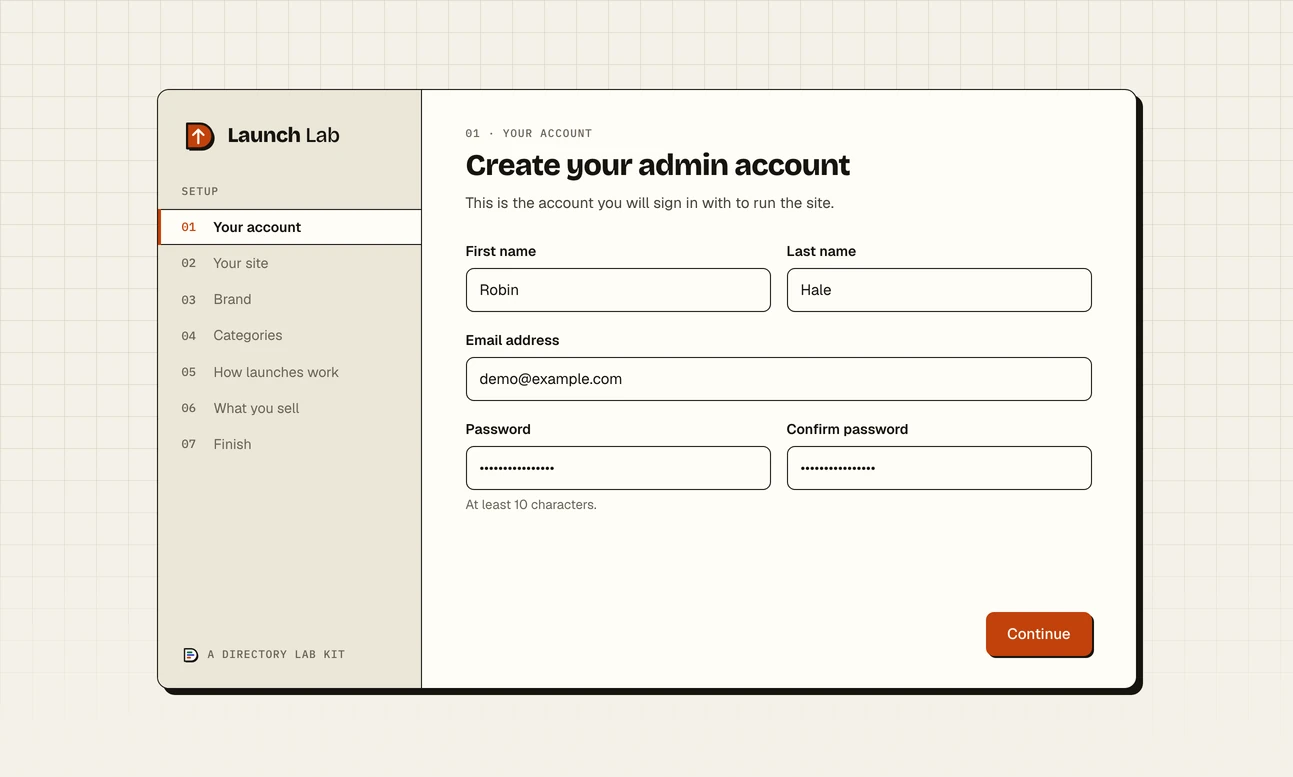
Task: Click the SETUP sidebar heading
Action: [x=200, y=191]
